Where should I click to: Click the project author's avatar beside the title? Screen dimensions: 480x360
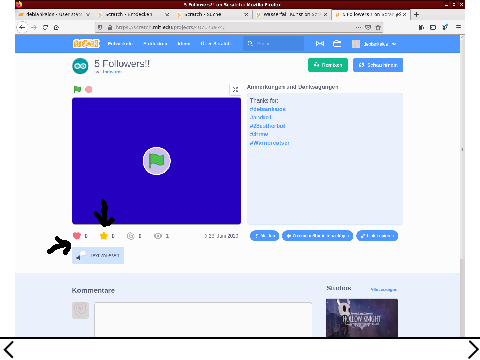pyautogui.click(x=80, y=66)
